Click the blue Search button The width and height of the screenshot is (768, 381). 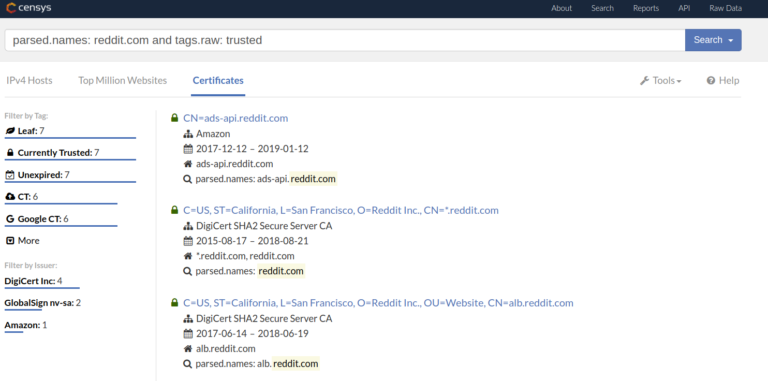(713, 40)
